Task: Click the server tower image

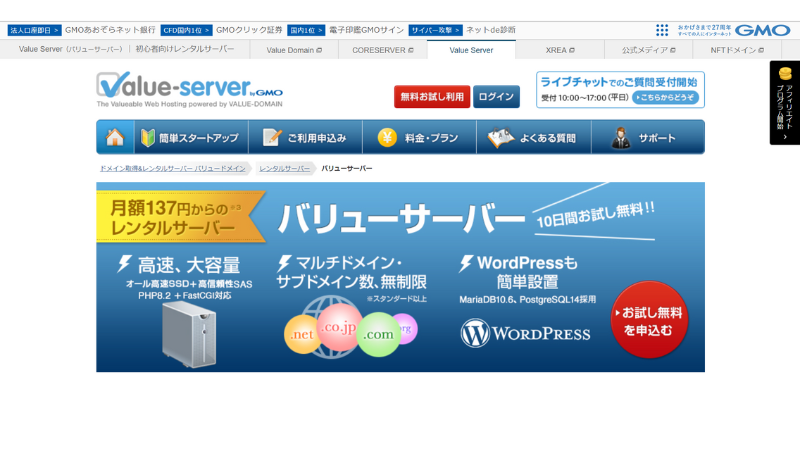Action: click(x=189, y=334)
